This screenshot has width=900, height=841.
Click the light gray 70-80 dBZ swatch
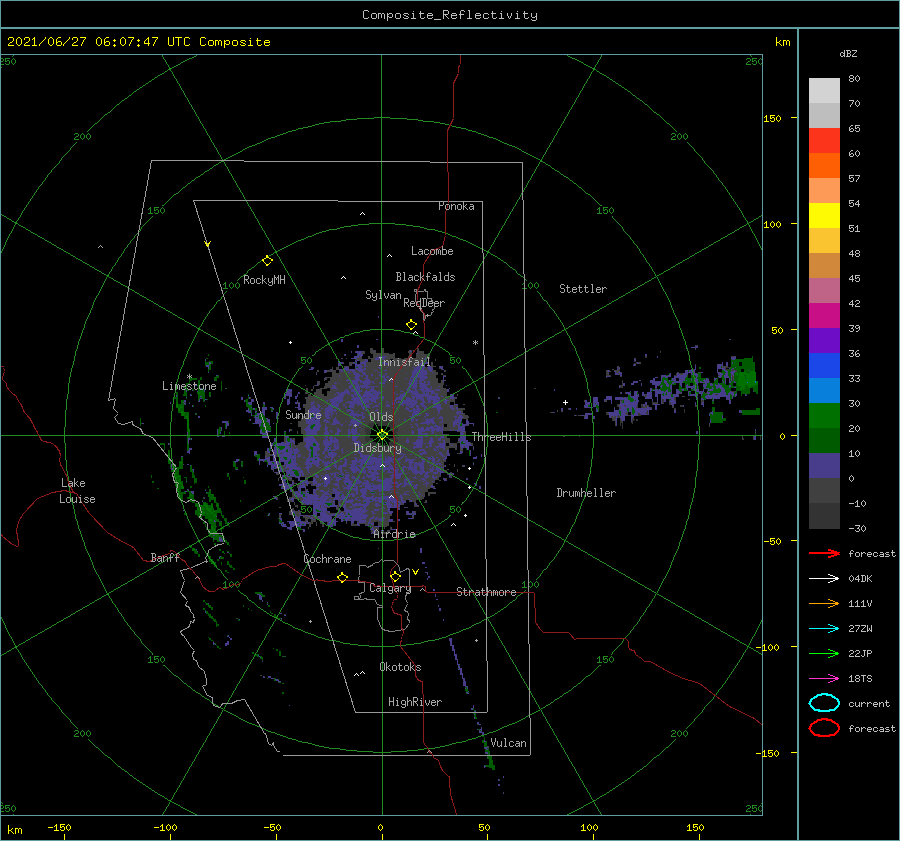pyautogui.click(x=824, y=91)
